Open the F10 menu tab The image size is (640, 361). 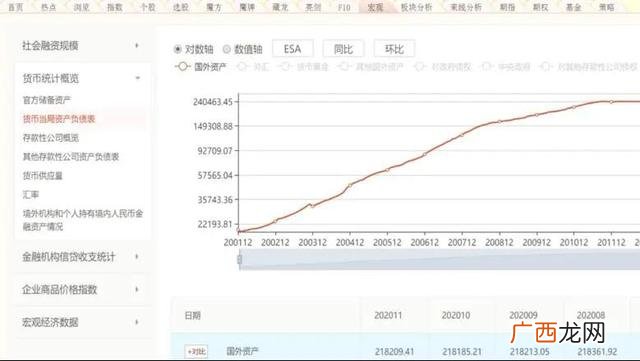tap(344, 7)
